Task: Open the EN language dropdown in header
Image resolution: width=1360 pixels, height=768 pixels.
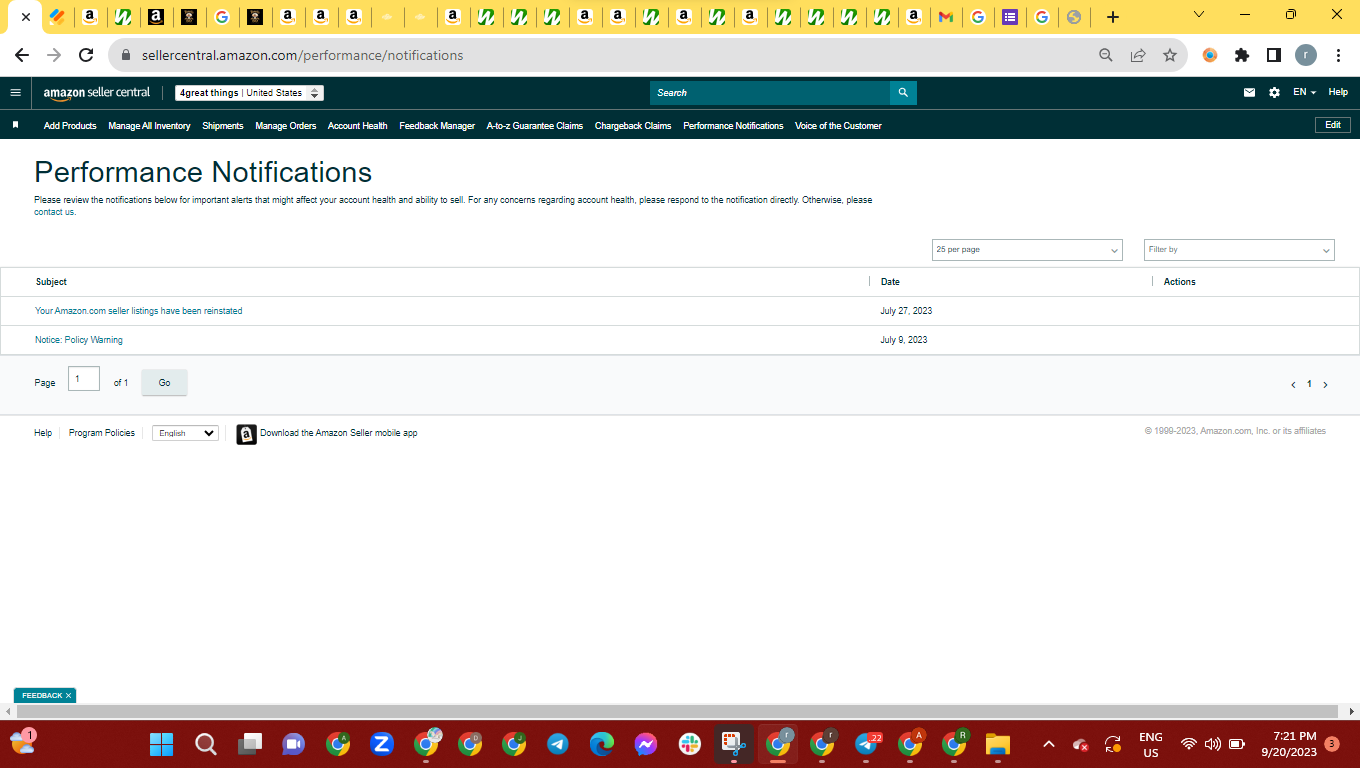Action: pos(1304,93)
